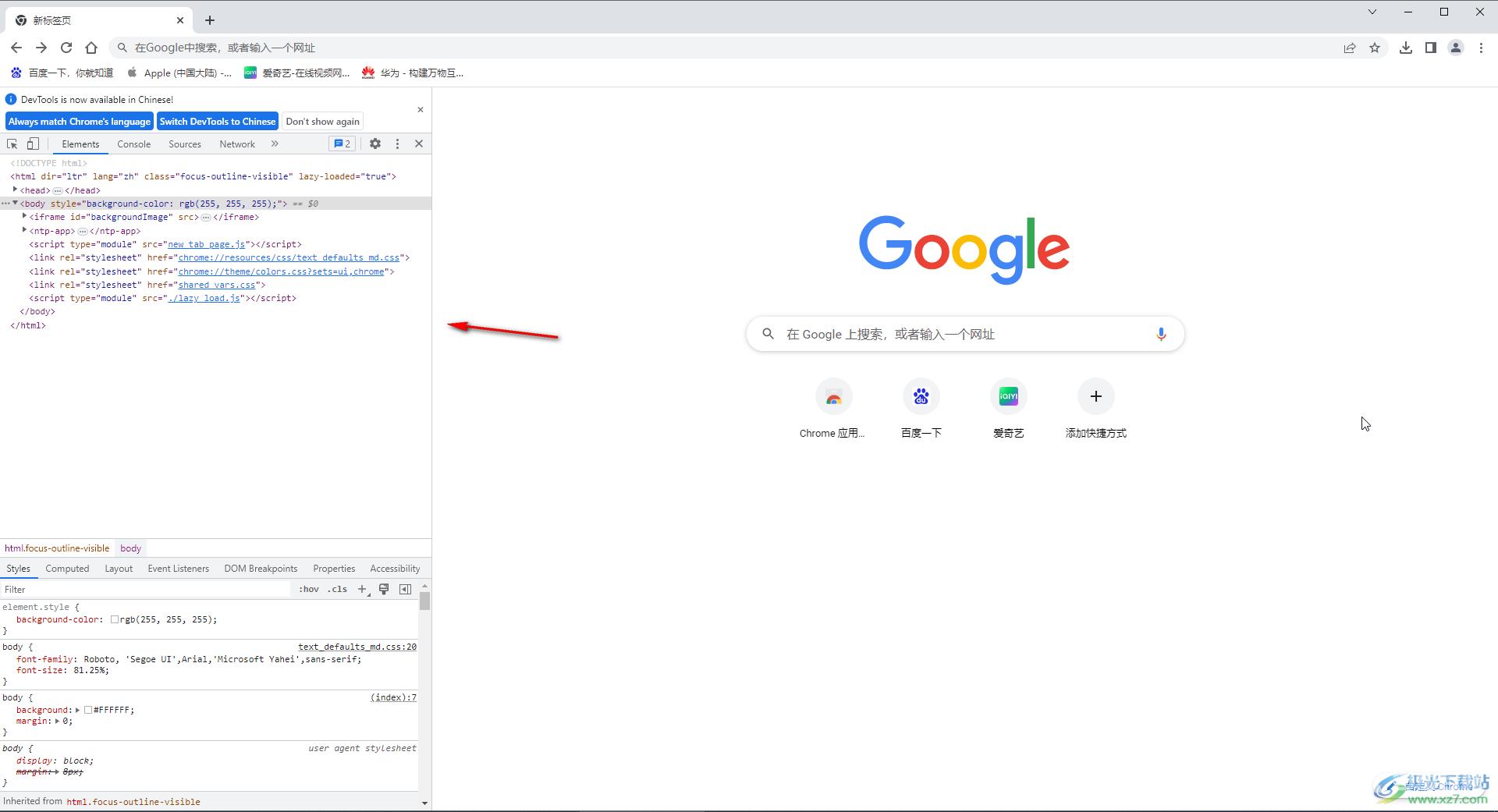Screen dimensions: 1498x812
Task: Open the 爱奇艺 shortcut tile
Action: [x=1008, y=410]
